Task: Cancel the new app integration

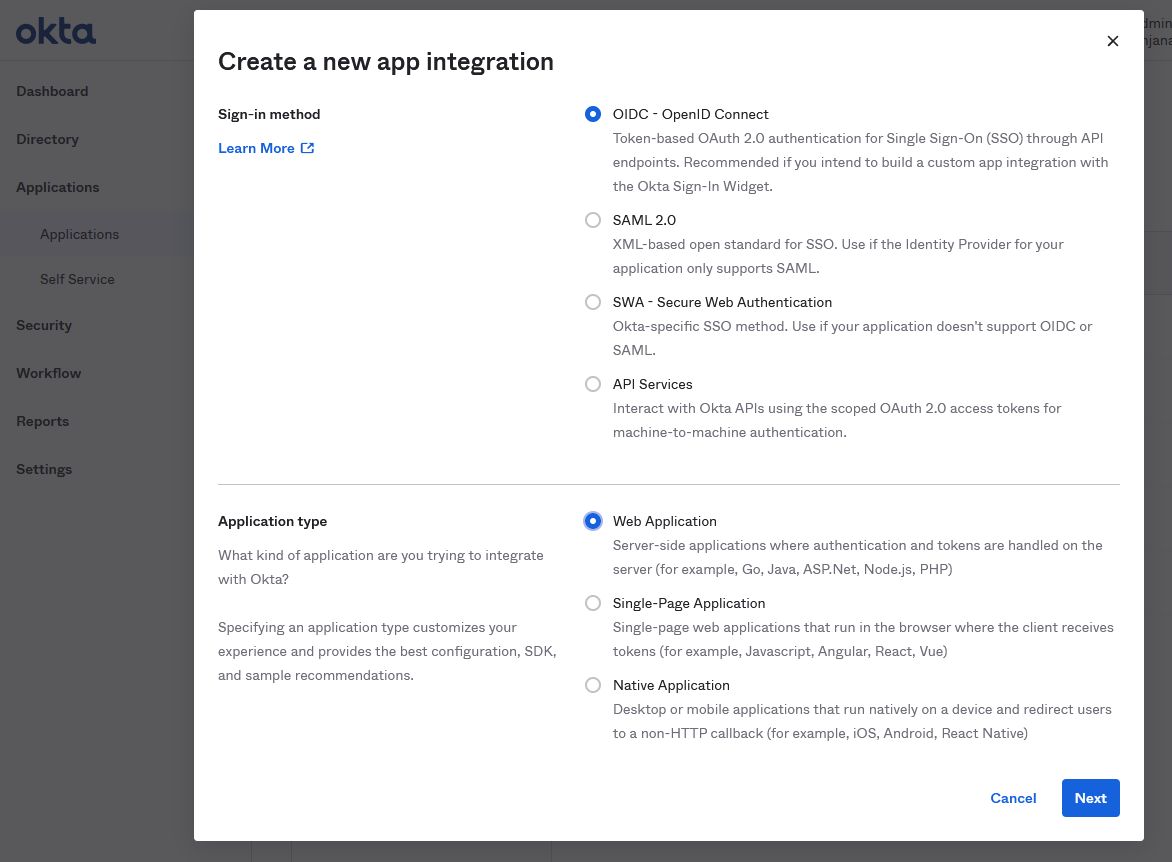Action: point(1013,798)
